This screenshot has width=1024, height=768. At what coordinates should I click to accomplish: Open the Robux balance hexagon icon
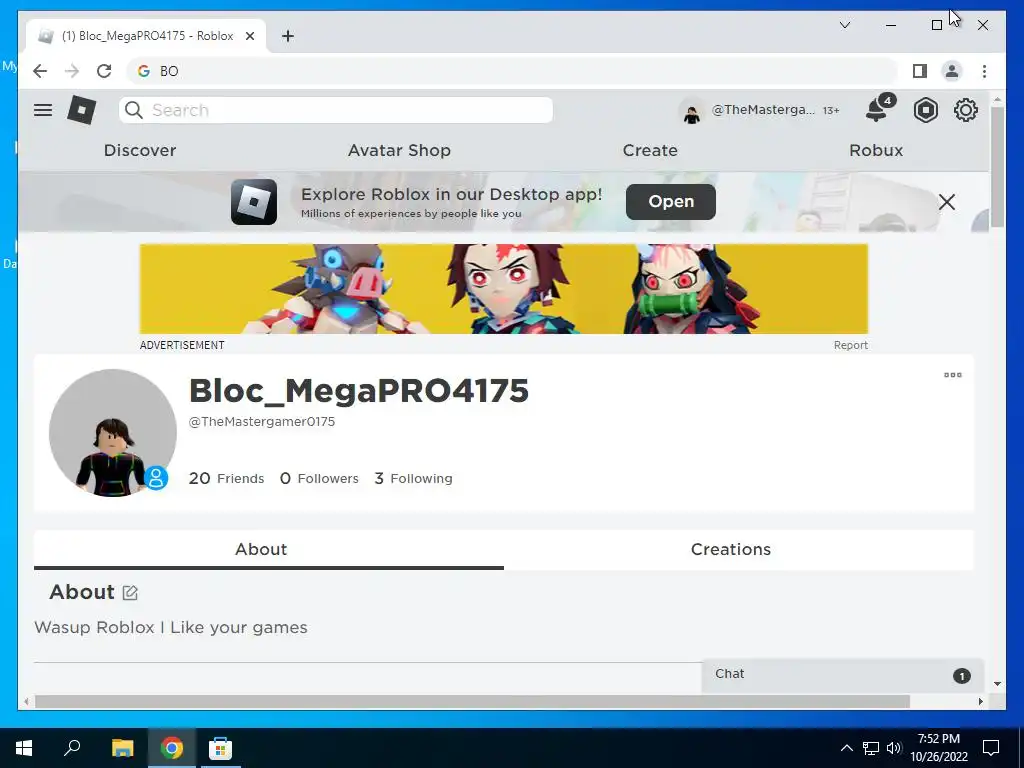coord(925,110)
